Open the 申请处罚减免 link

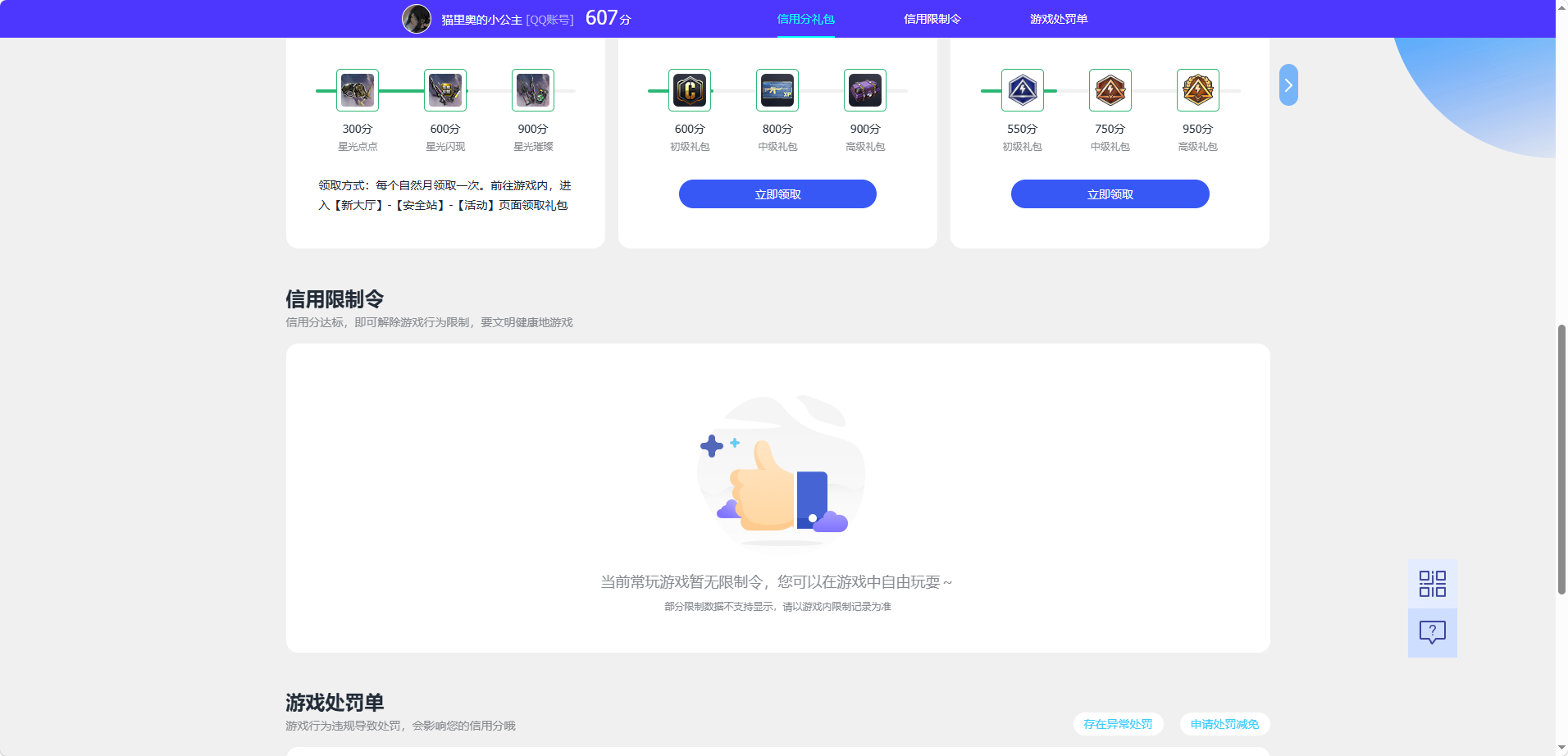point(1224,724)
